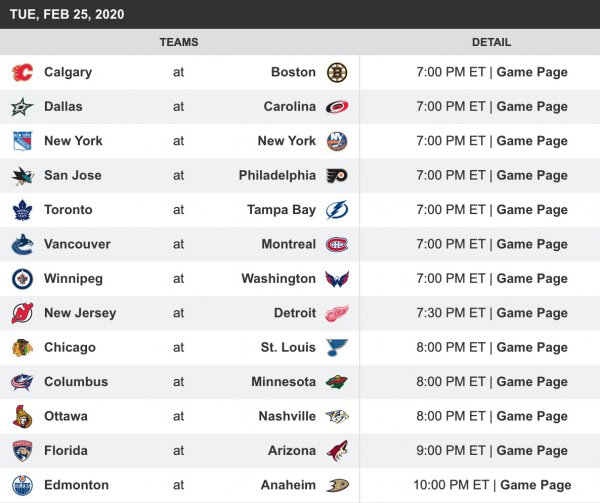
Task: Open Game Page for Edmonton at Anaheim
Action: (x=536, y=485)
